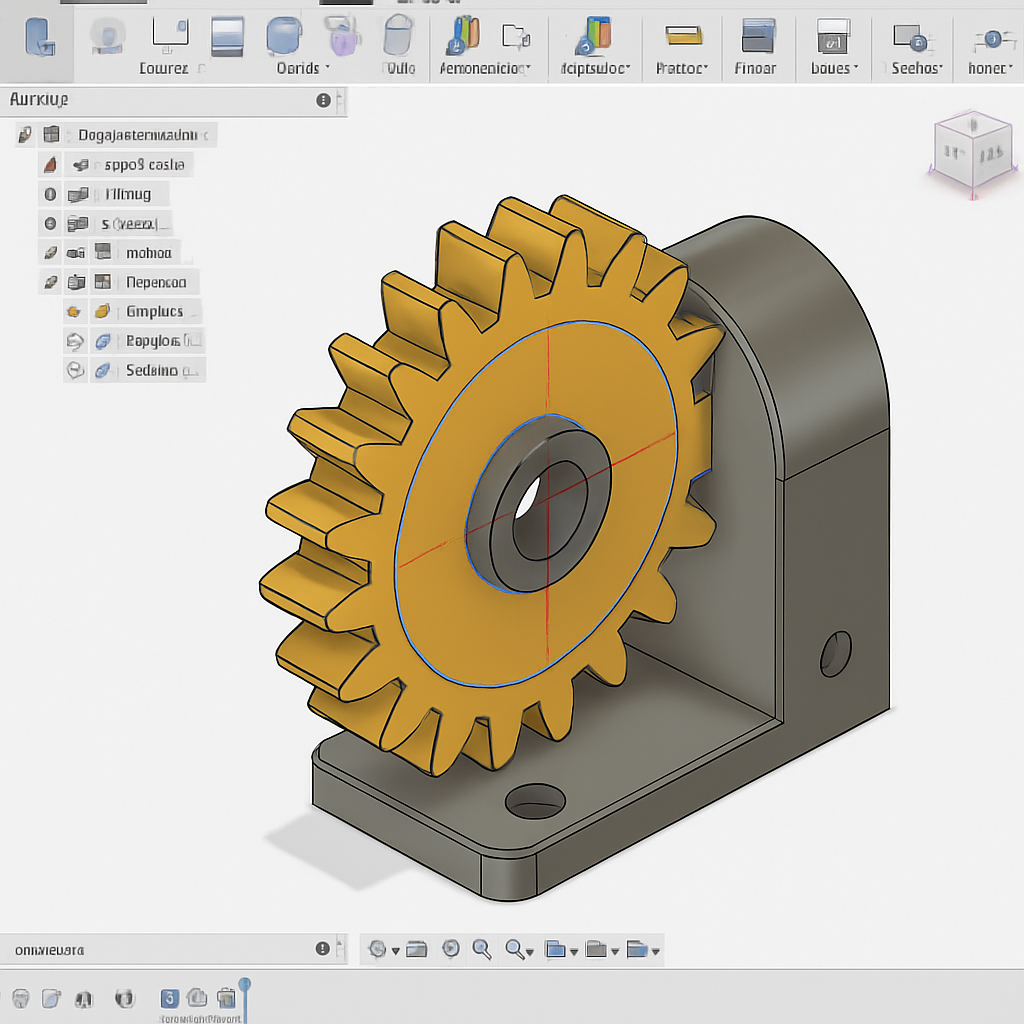The height and width of the screenshot is (1024, 1024).
Task: Click the ViewCube to change the view
Action: [972, 155]
